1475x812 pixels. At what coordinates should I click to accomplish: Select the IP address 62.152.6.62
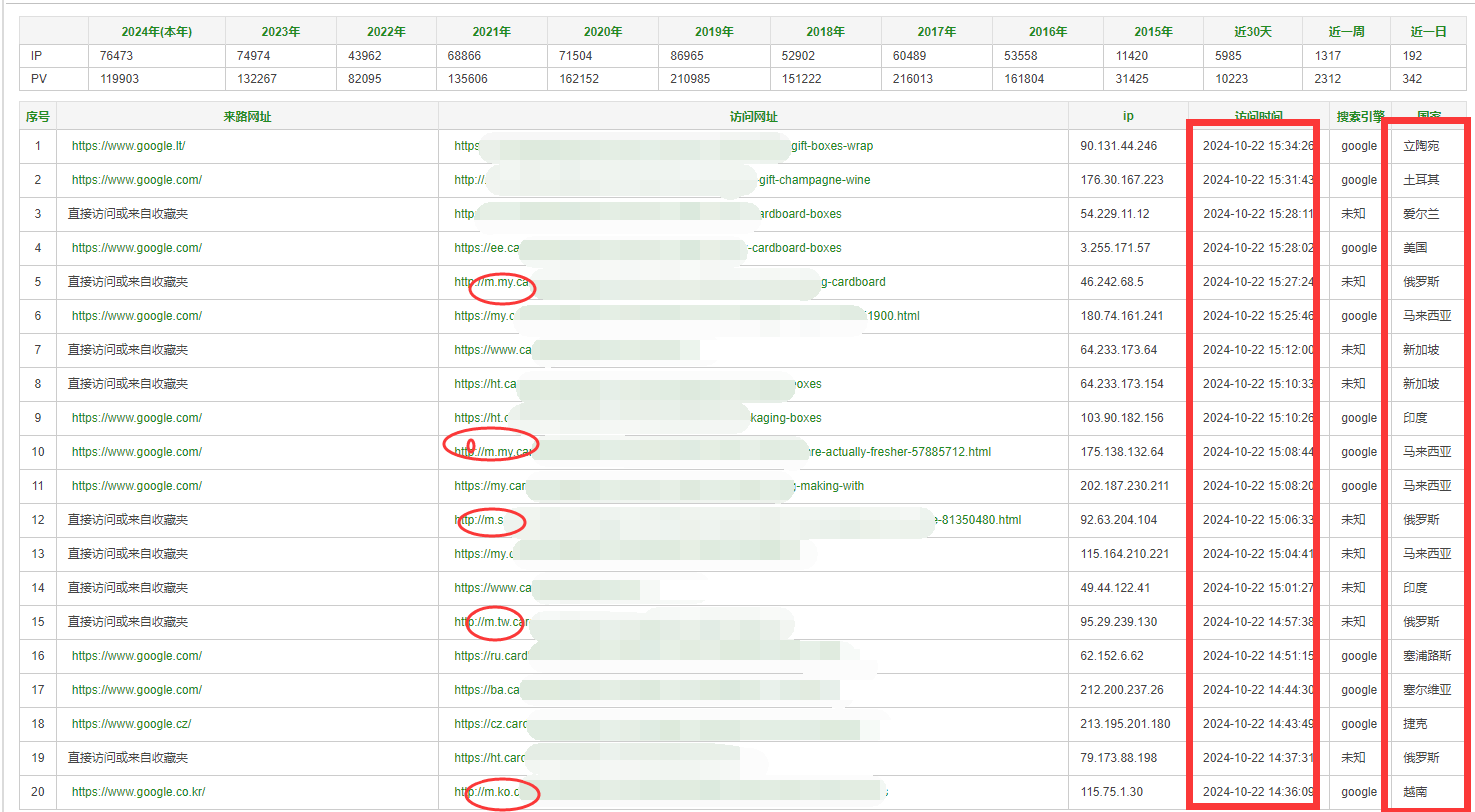[x=1112, y=656]
